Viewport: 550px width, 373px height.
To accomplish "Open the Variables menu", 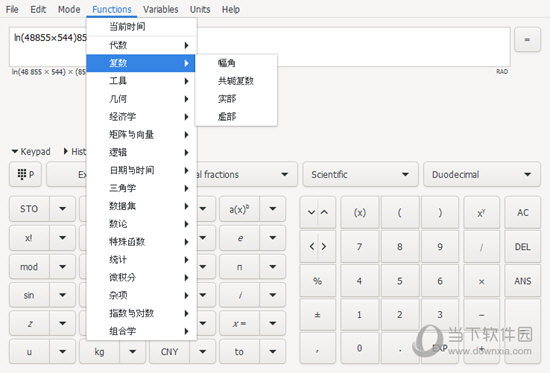I will (161, 9).
